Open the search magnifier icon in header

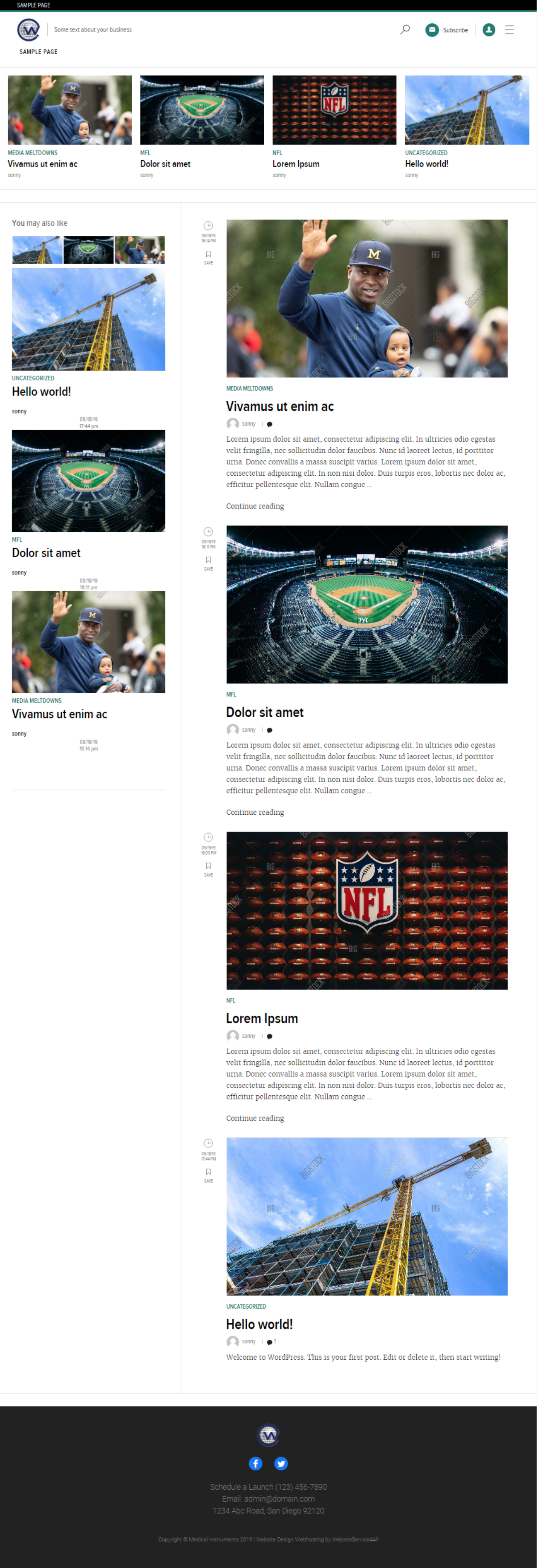(405, 29)
